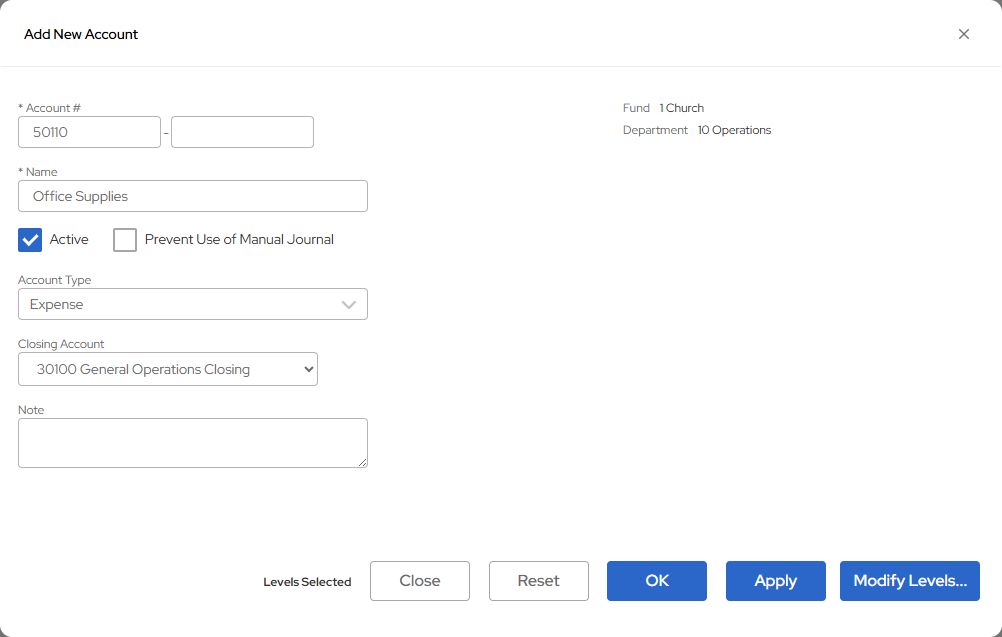Viewport: 1002px width, 637px height.
Task: Click the OK button
Action: [656, 580]
